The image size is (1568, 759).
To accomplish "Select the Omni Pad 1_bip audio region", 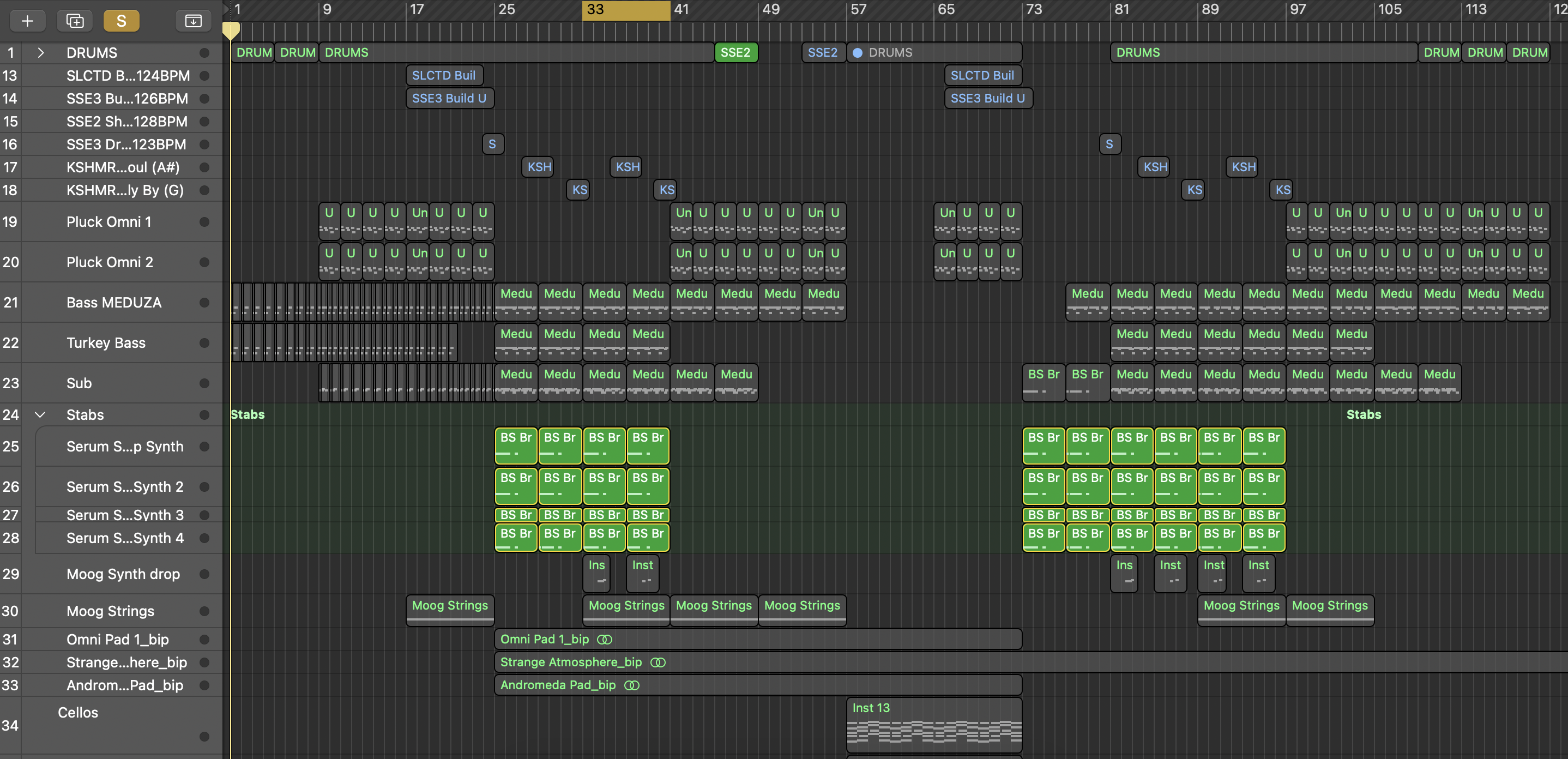I will tap(758, 640).
